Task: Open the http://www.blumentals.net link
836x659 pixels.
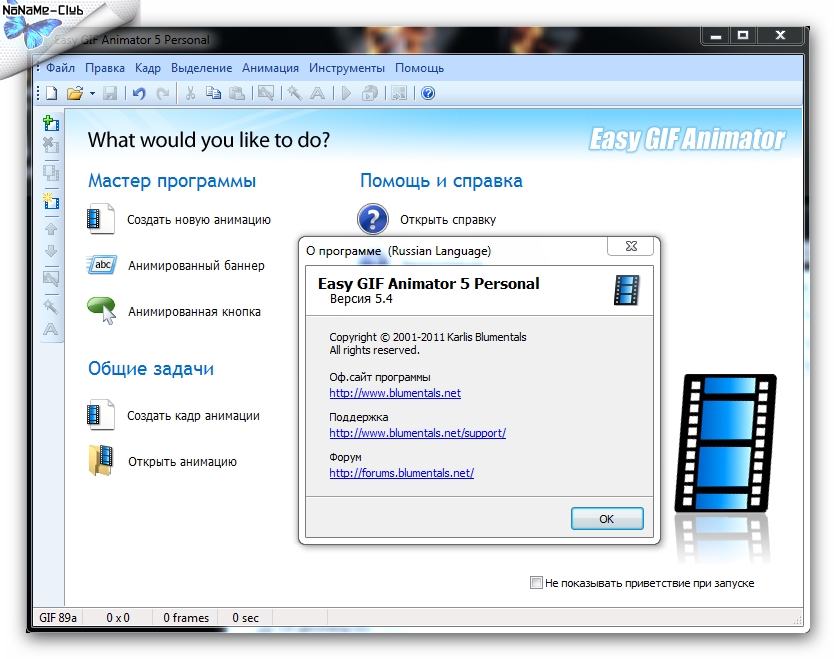Action: (395, 393)
